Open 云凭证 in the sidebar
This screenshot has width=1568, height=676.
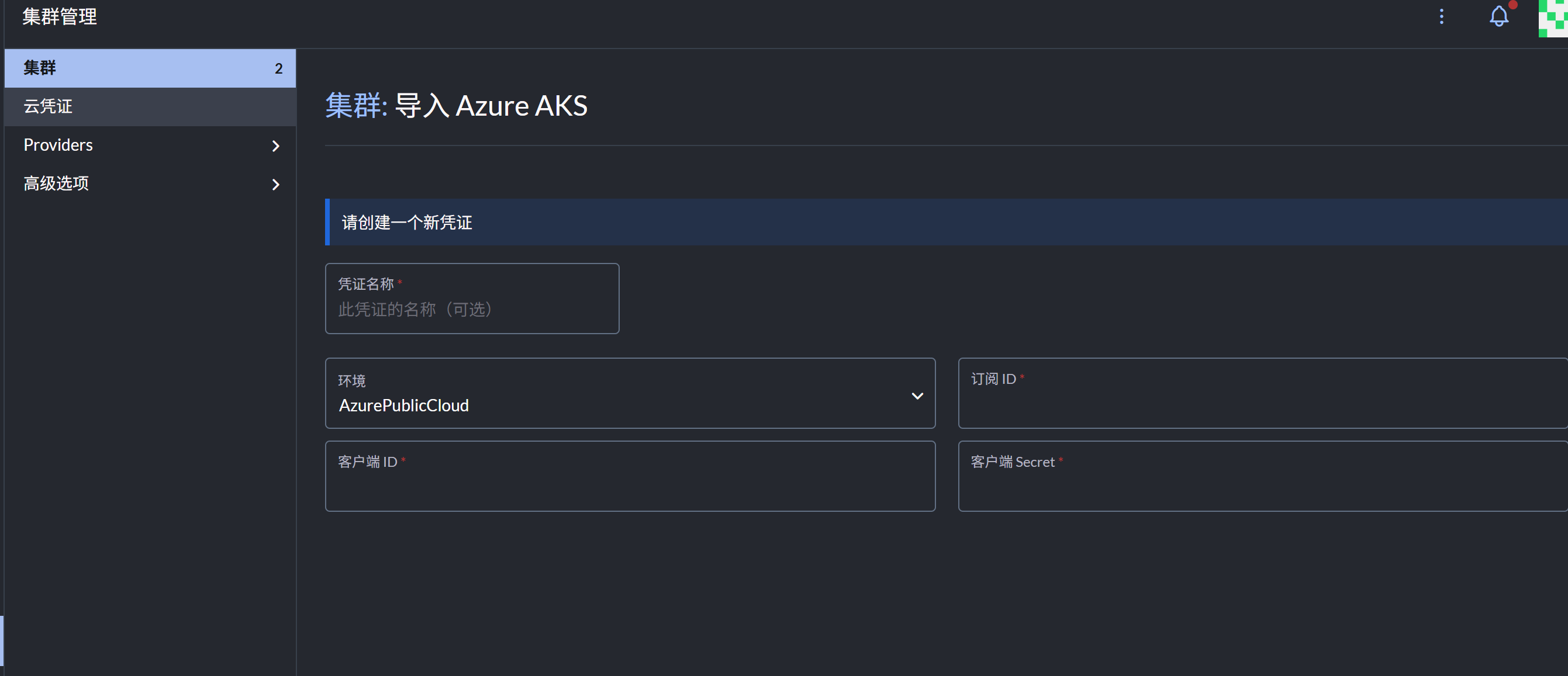click(x=49, y=106)
